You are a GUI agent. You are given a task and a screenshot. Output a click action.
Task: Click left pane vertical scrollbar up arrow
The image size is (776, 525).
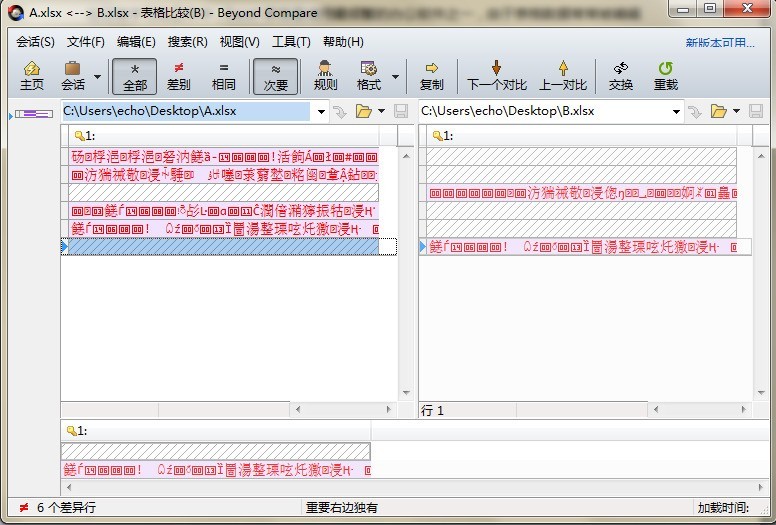(x=406, y=156)
